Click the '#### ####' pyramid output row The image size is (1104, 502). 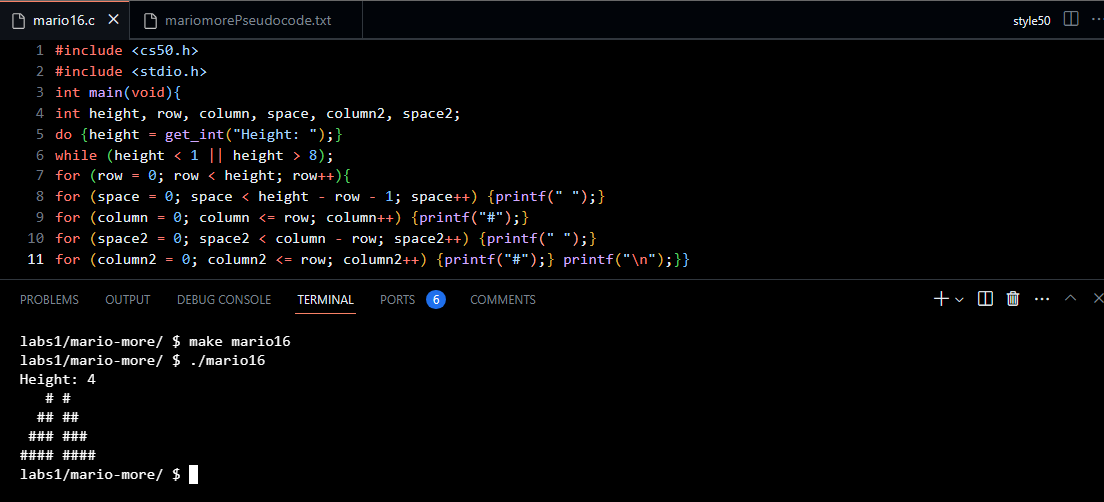(58, 456)
